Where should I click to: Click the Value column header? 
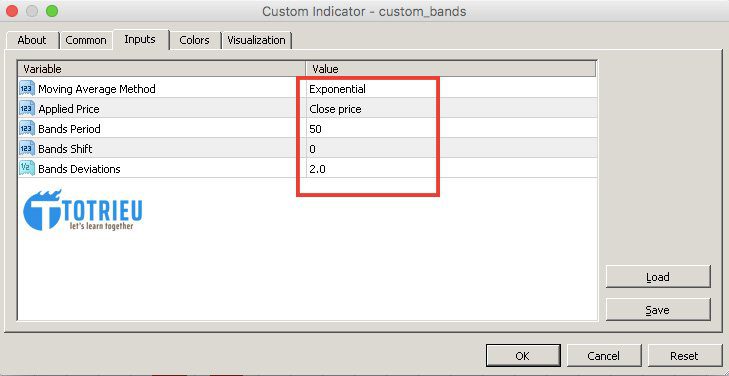(451, 69)
